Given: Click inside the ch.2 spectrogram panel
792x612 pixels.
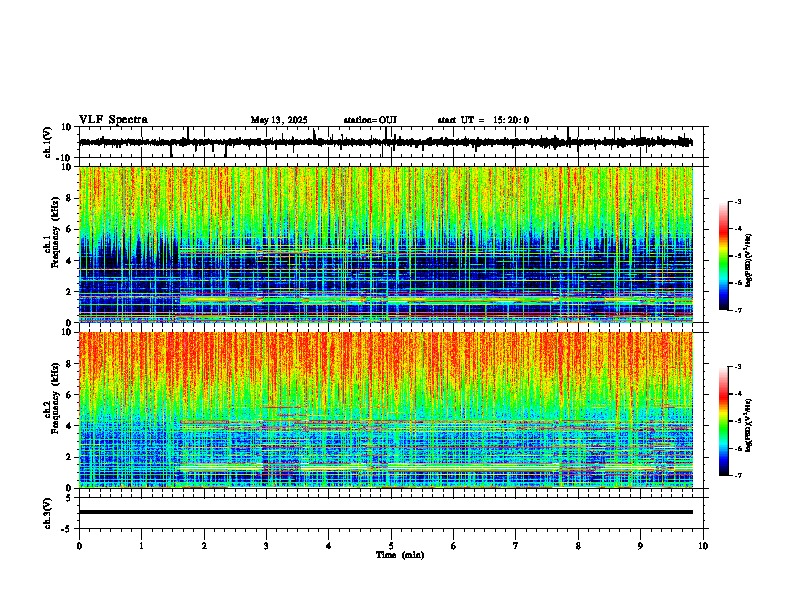Looking at the screenshot, I should coord(386,410).
